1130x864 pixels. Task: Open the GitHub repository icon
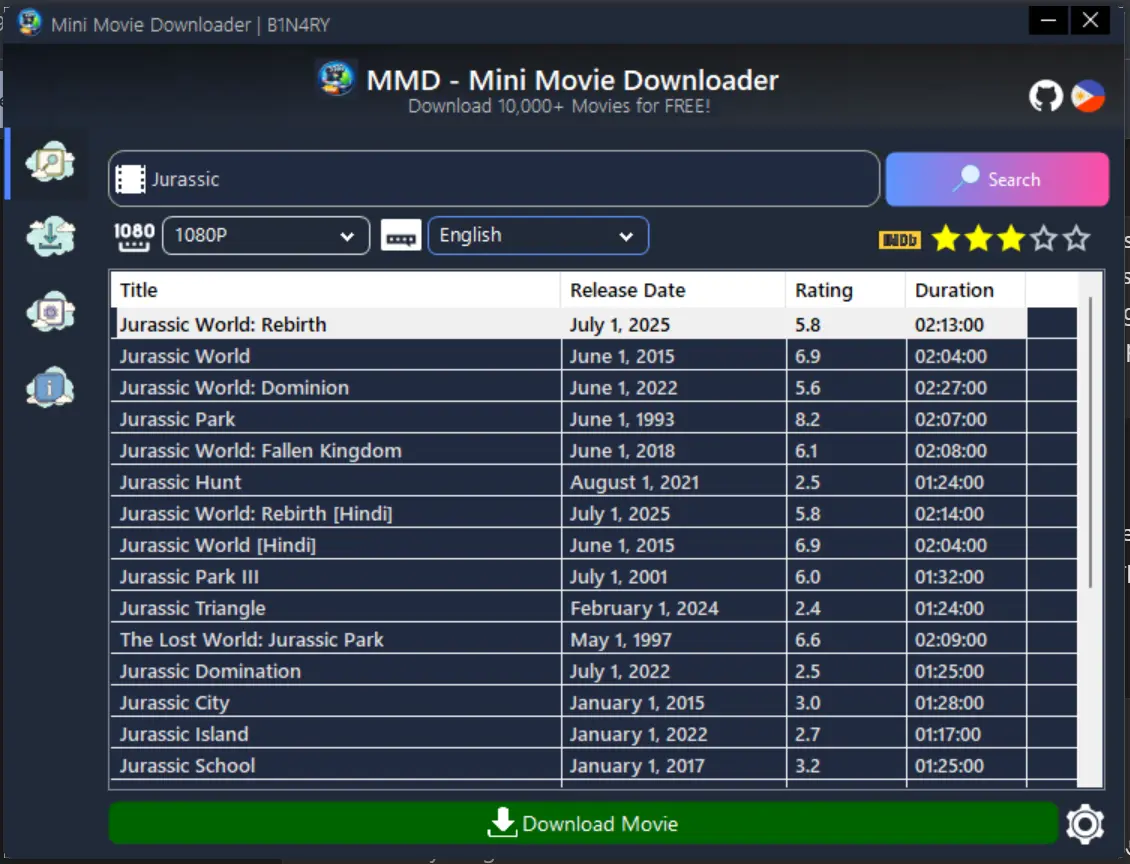[x=1045, y=95]
